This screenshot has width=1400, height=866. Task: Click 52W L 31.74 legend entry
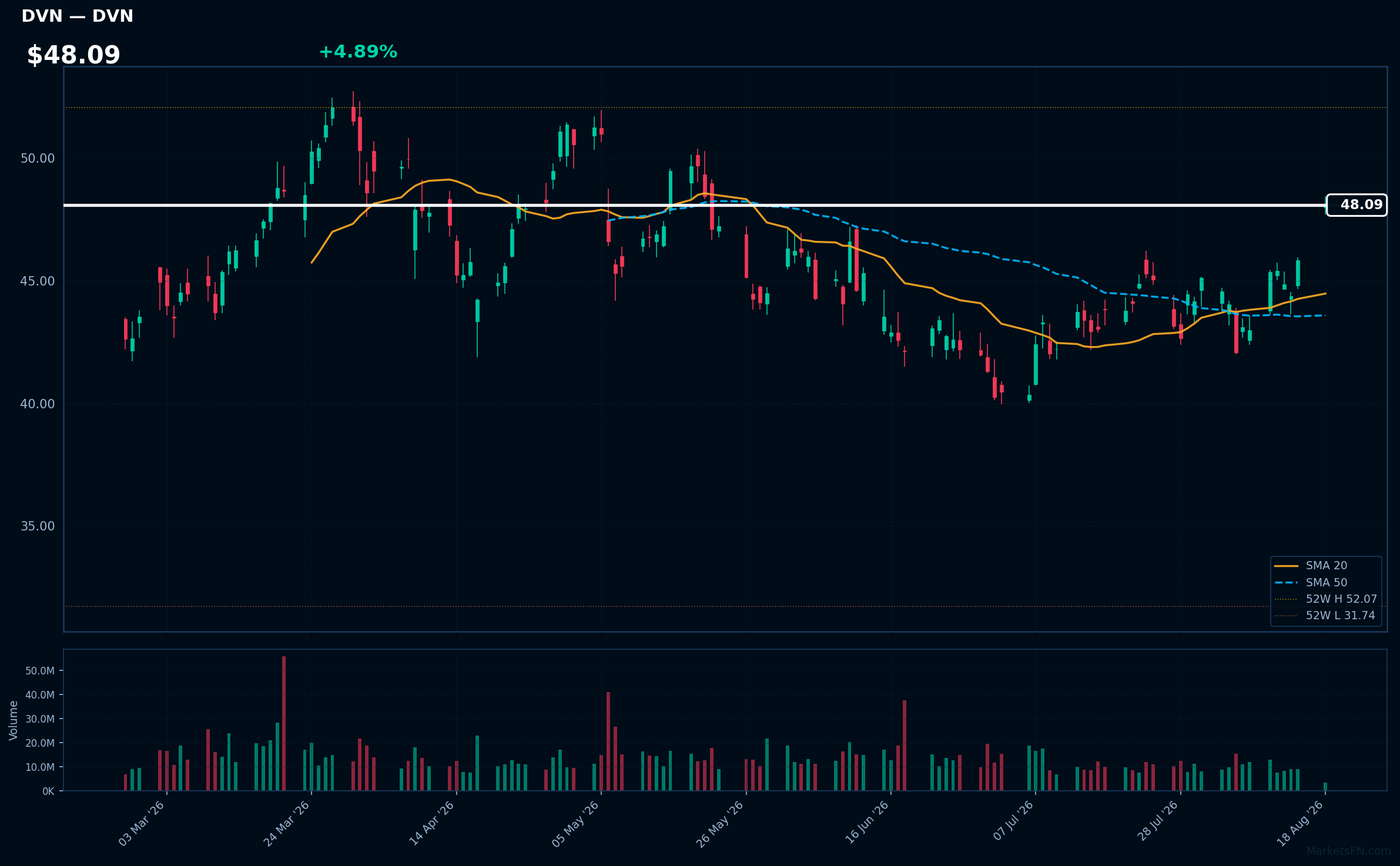point(1341,616)
